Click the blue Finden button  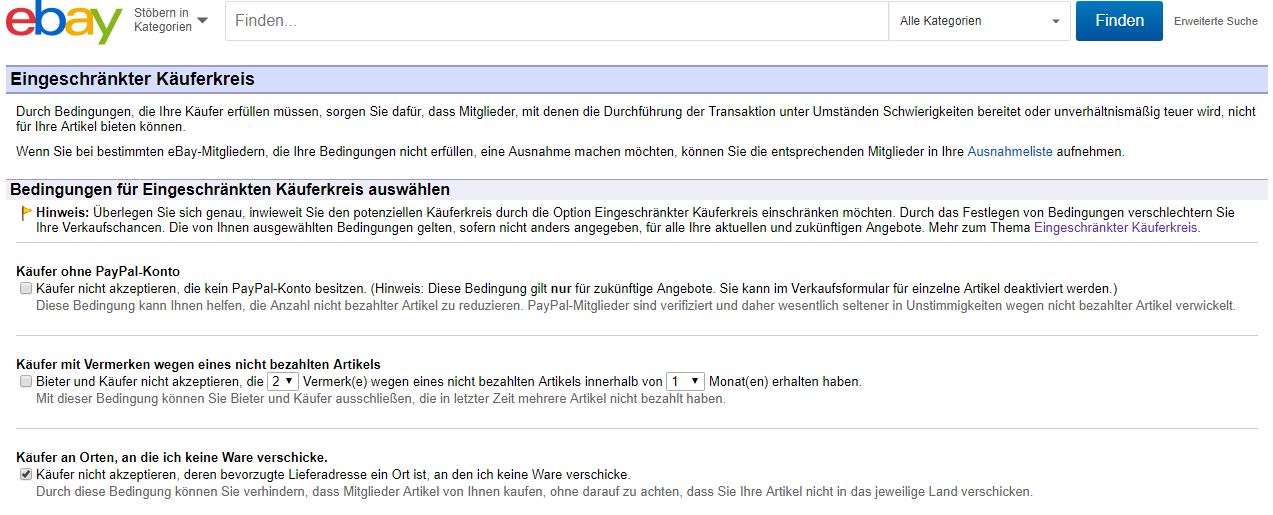click(x=1119, y=21)
